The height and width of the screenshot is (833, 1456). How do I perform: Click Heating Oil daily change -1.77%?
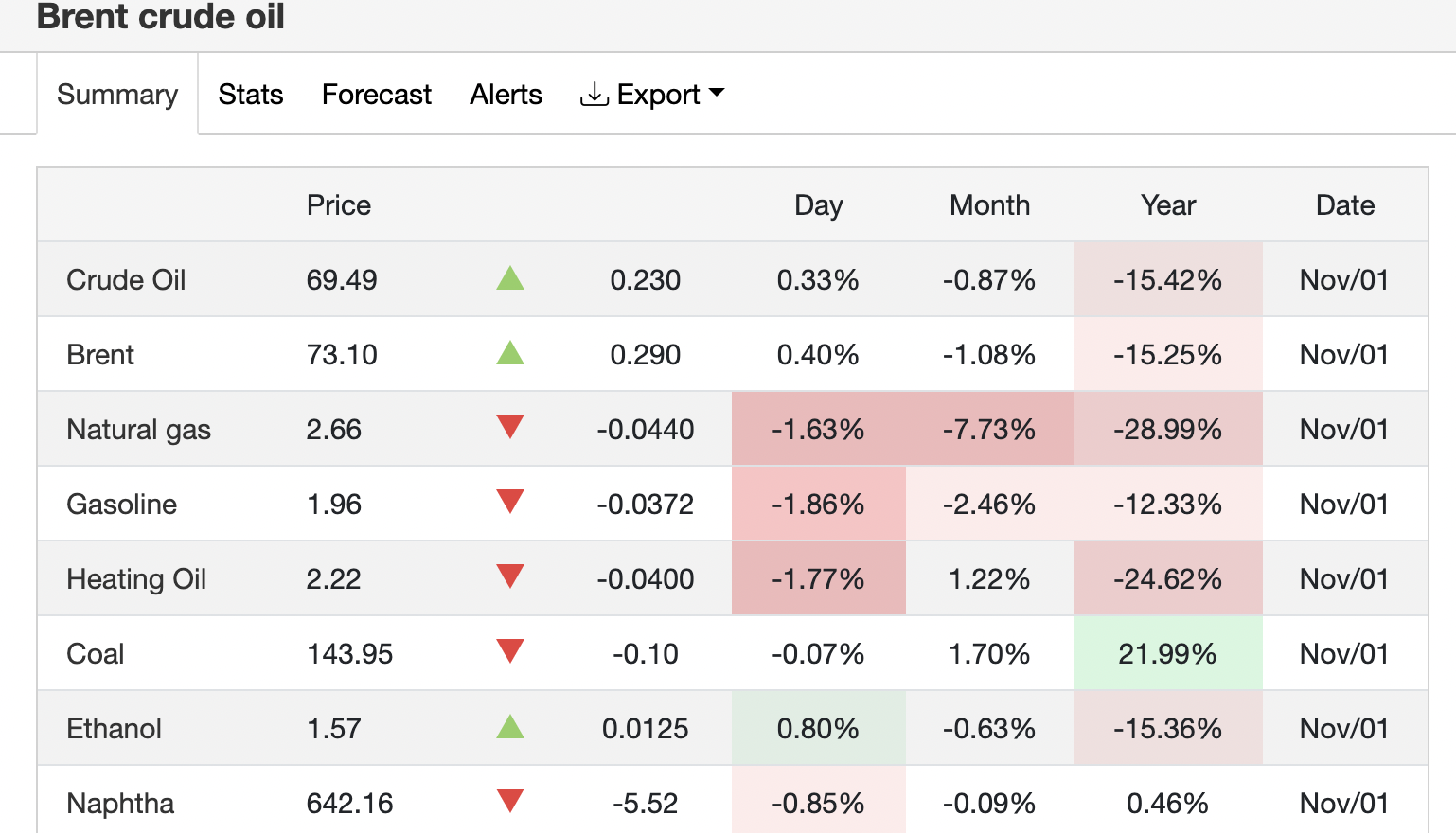tap(818, 579)
